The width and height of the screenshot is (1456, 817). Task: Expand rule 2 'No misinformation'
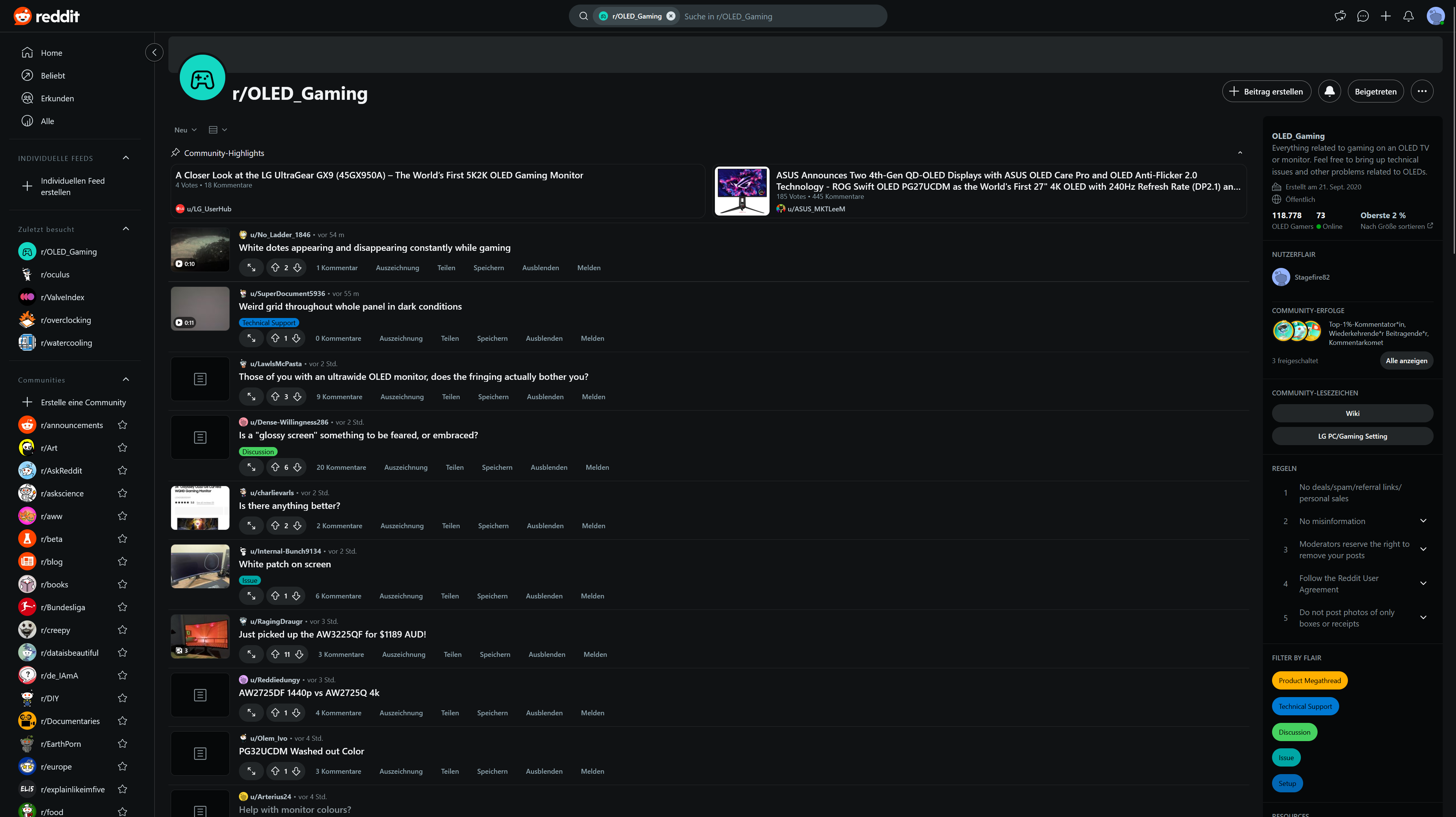pyautogui.click(x=1423, y=521)
